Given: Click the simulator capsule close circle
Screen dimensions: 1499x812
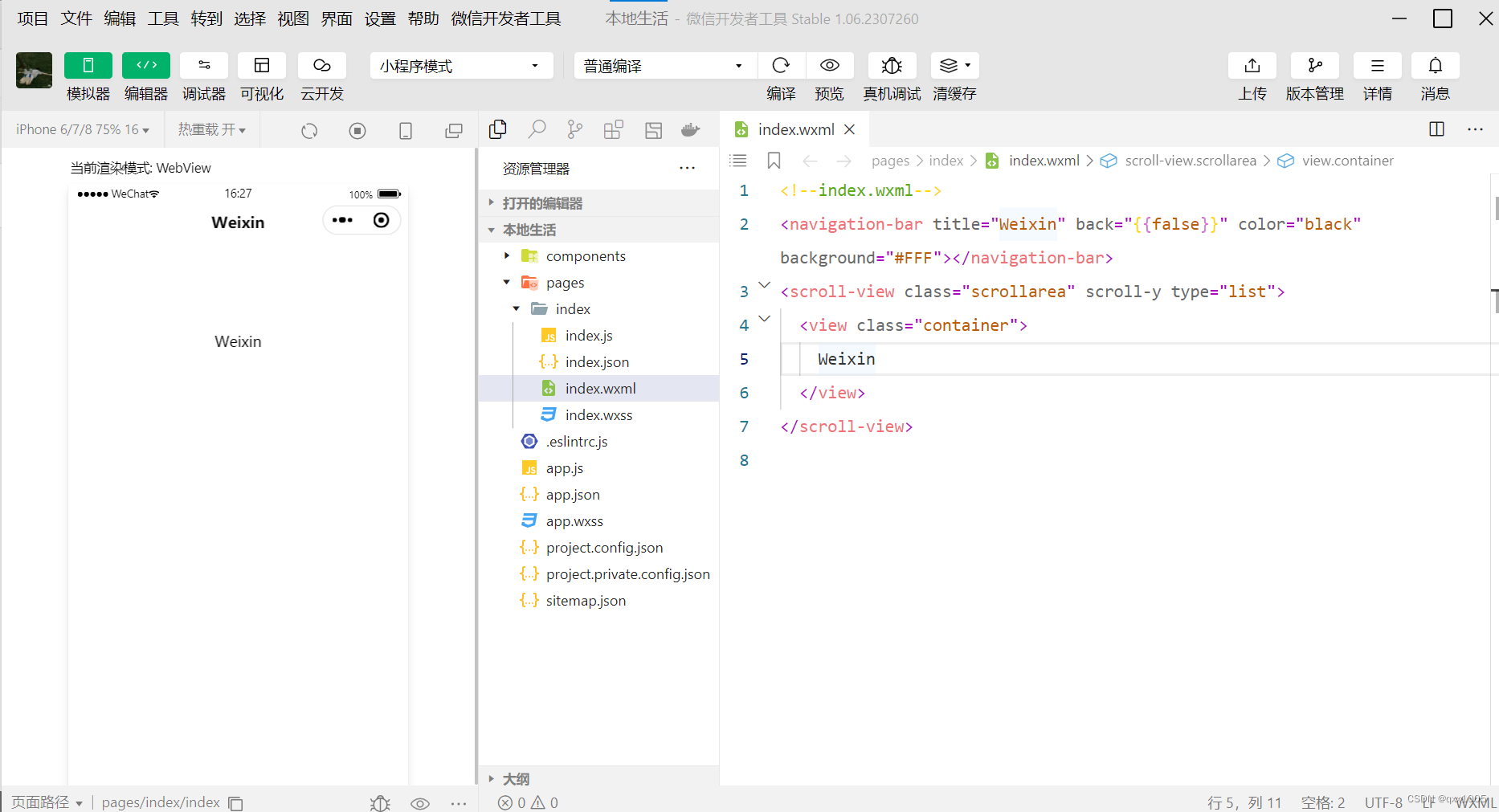Looking at the screenshot, I should click(382, 220).
